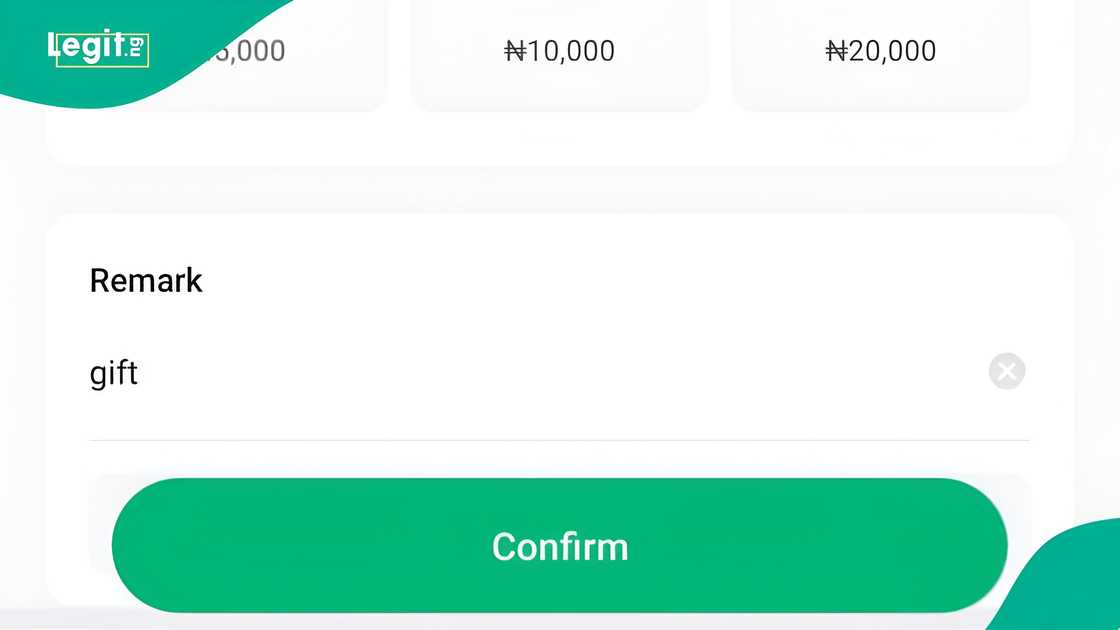Select the ₦10,000 preset amount
Viewport: 1120px width, 630px height.
[560, 51]
